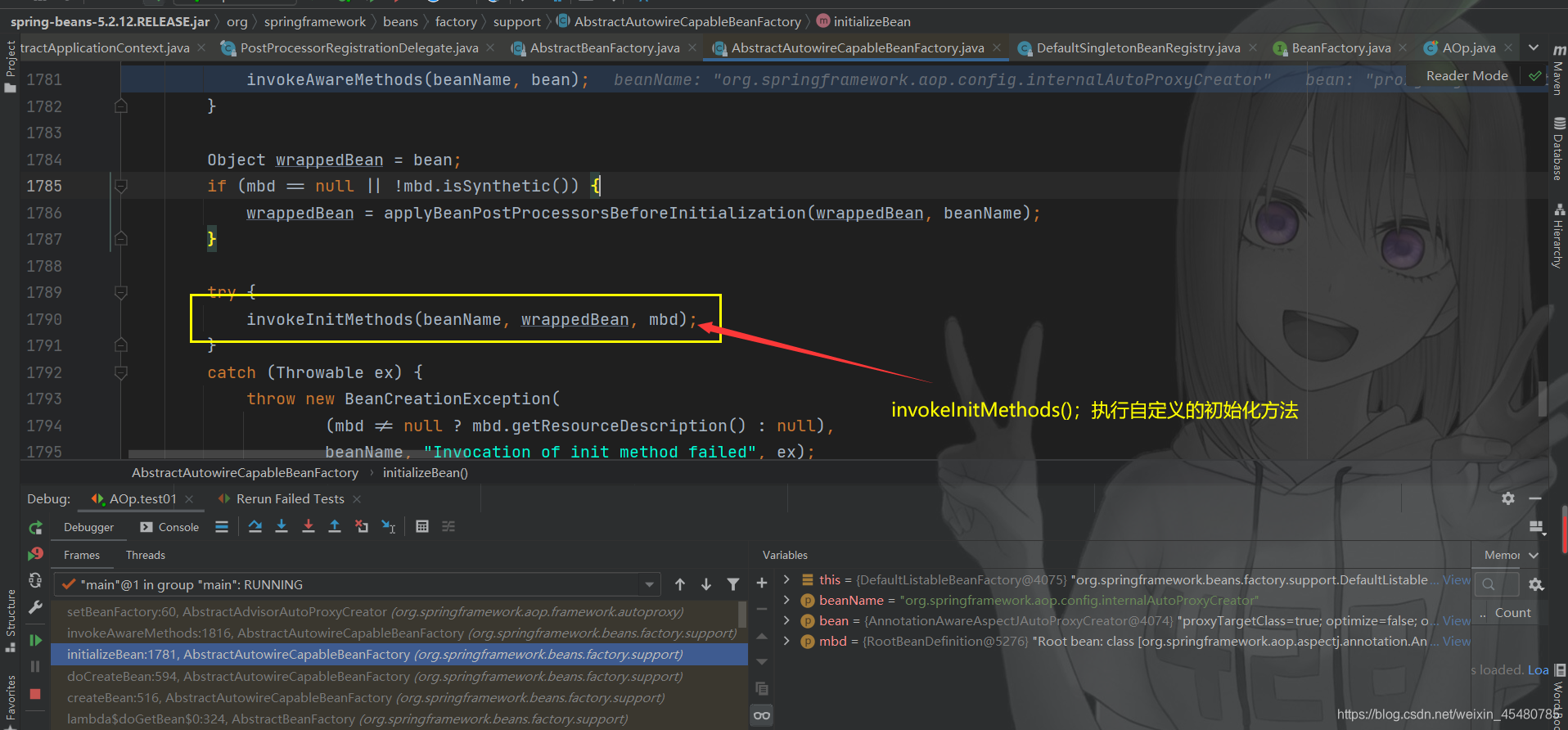Click the frames filter funnel icon
1568x730 pixels.
click(733, 584)
